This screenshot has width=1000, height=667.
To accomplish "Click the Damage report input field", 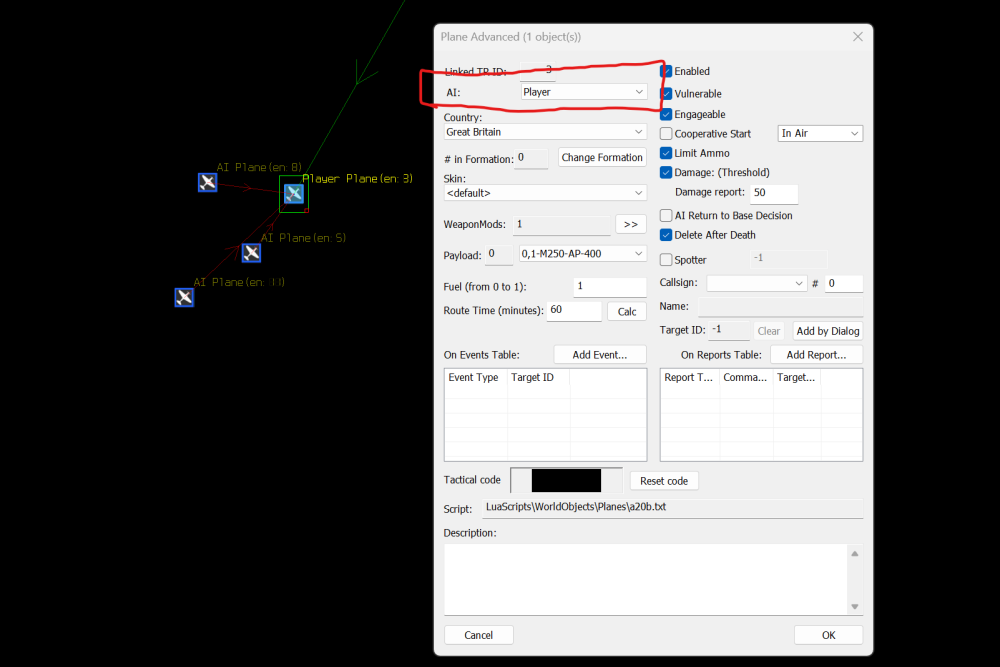I will (773, 193).
